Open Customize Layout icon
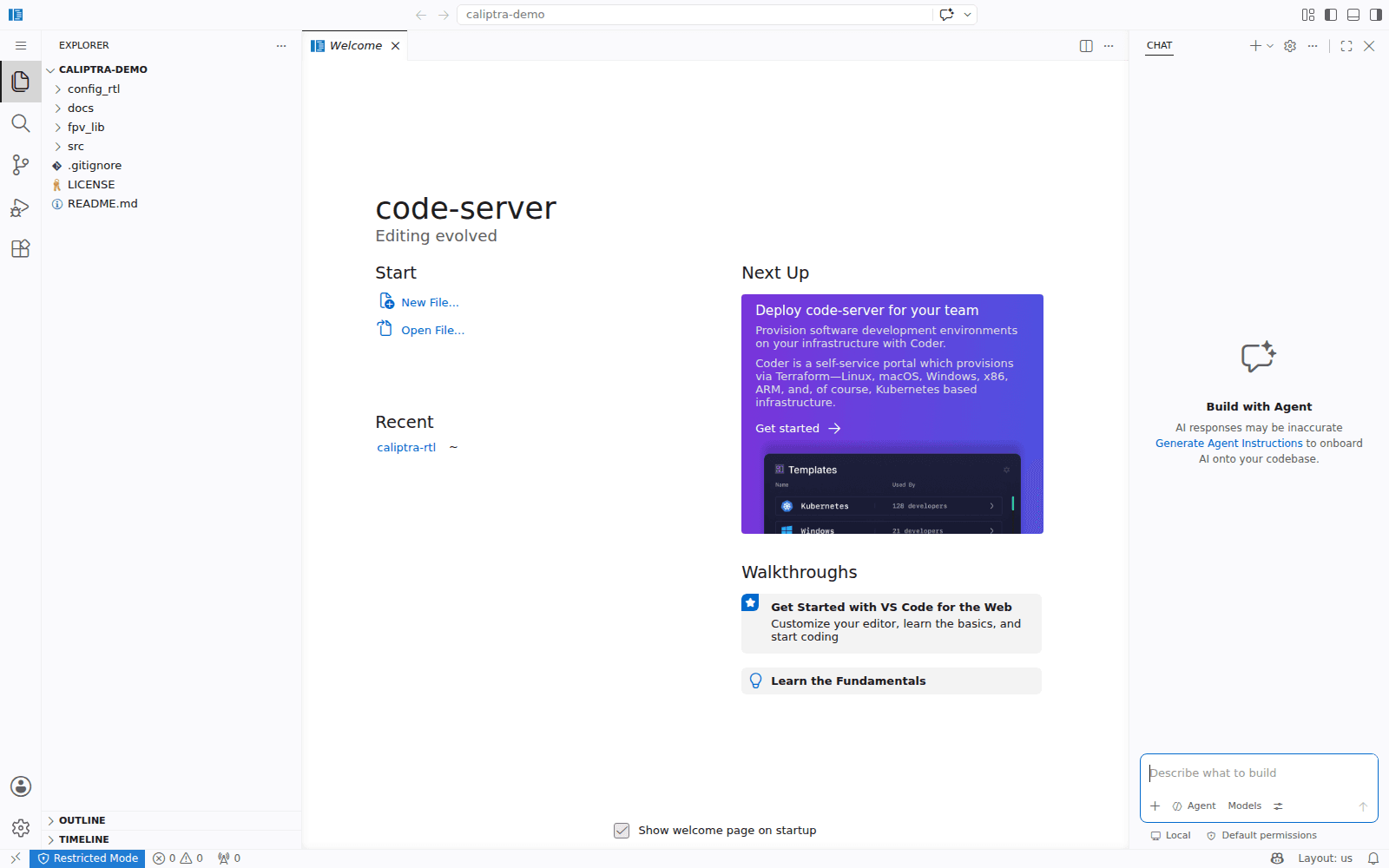 coord(1308,15)
